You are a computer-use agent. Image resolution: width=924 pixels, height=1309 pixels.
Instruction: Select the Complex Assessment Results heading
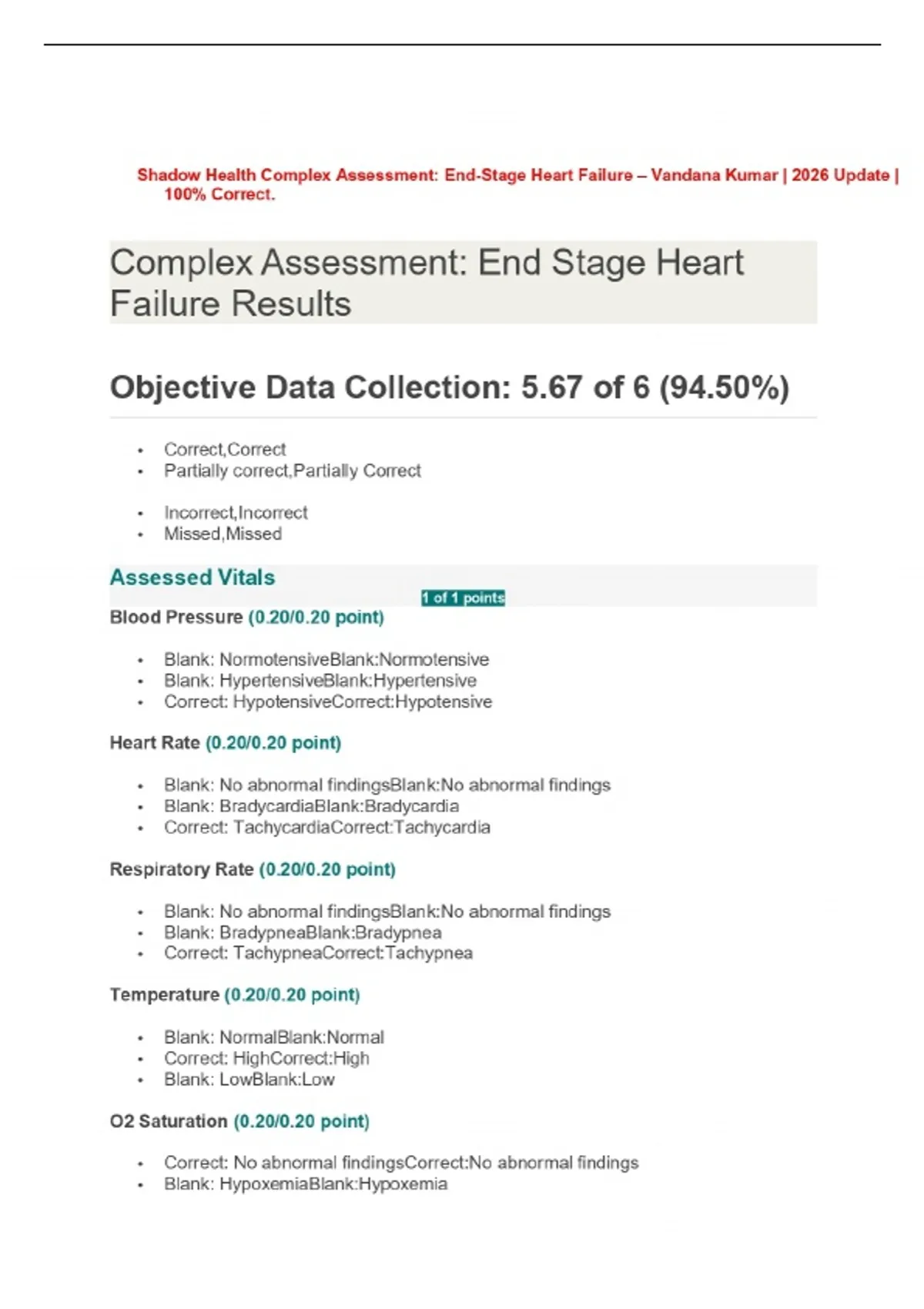(427, 283)
